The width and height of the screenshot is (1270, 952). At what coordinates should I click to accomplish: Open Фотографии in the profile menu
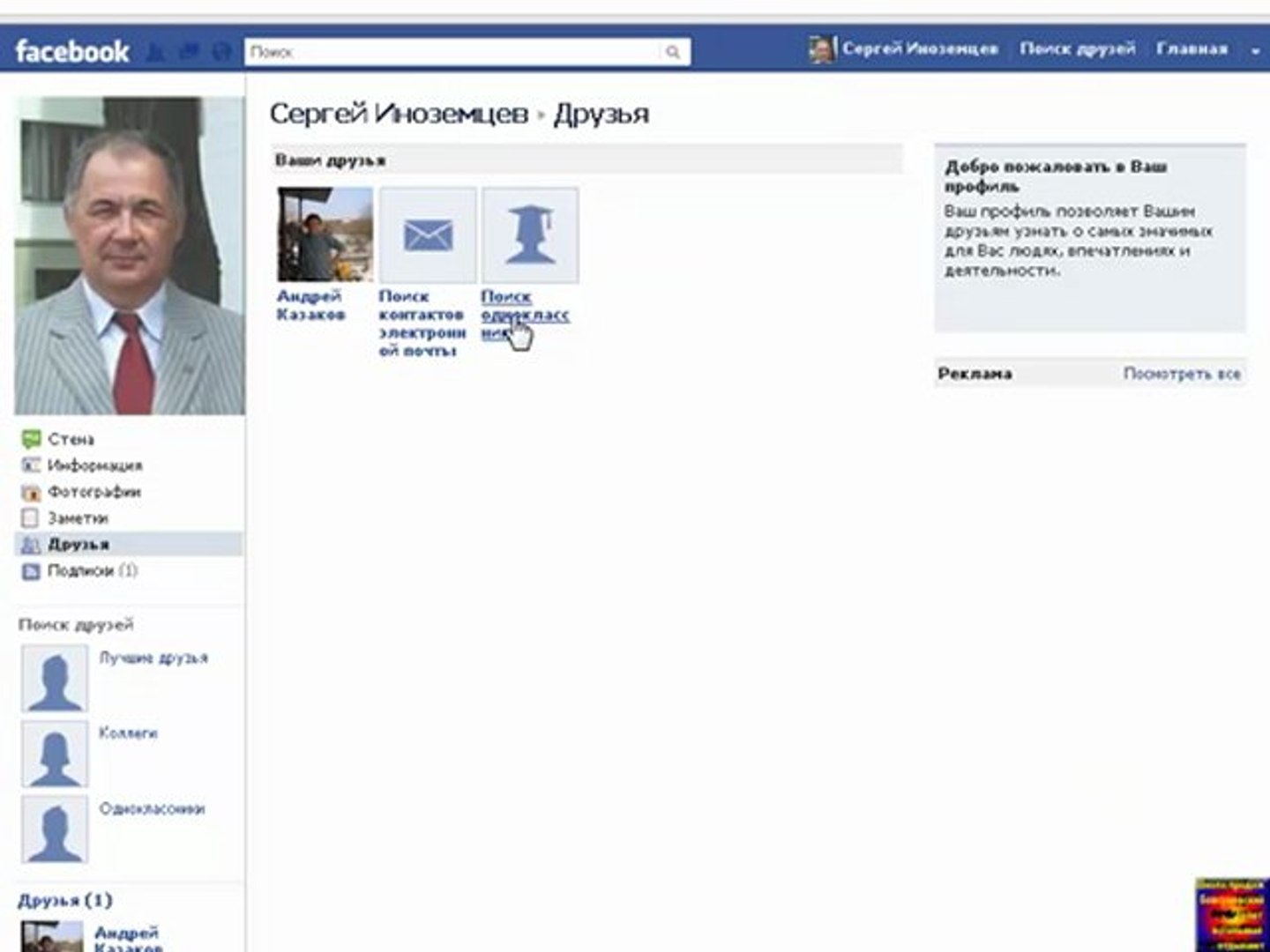tap(94, 492)
